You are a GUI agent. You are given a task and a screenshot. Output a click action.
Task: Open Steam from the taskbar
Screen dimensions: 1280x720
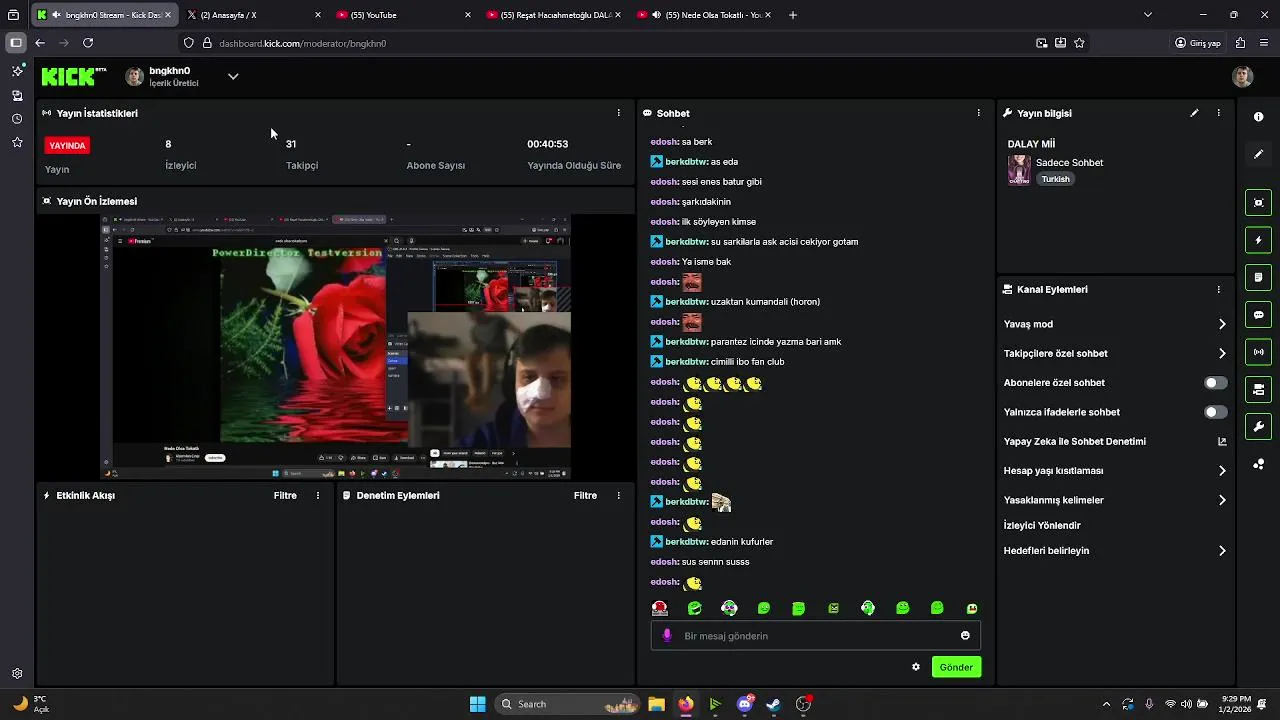773,704
